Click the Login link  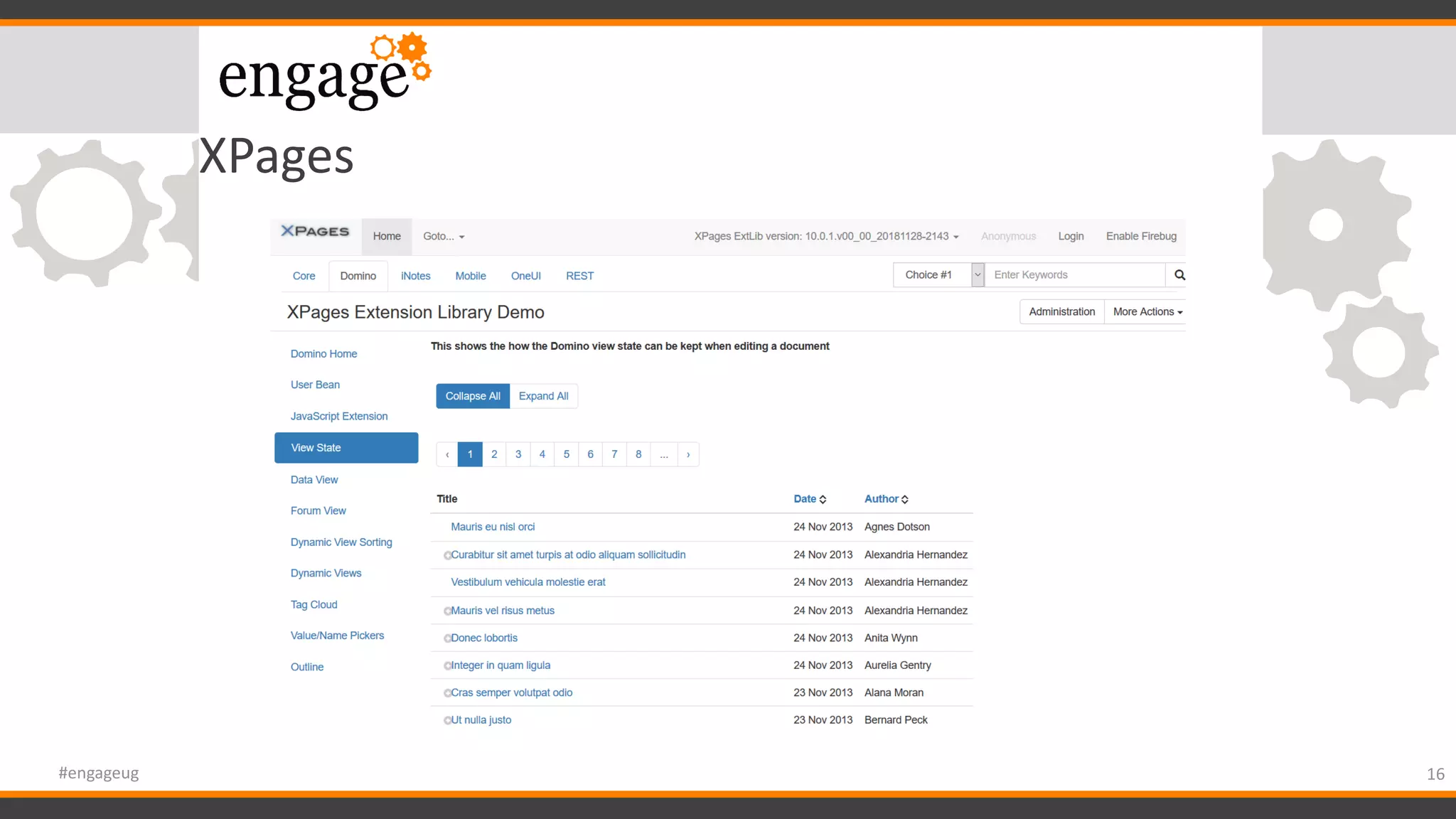click(1071, 237)
